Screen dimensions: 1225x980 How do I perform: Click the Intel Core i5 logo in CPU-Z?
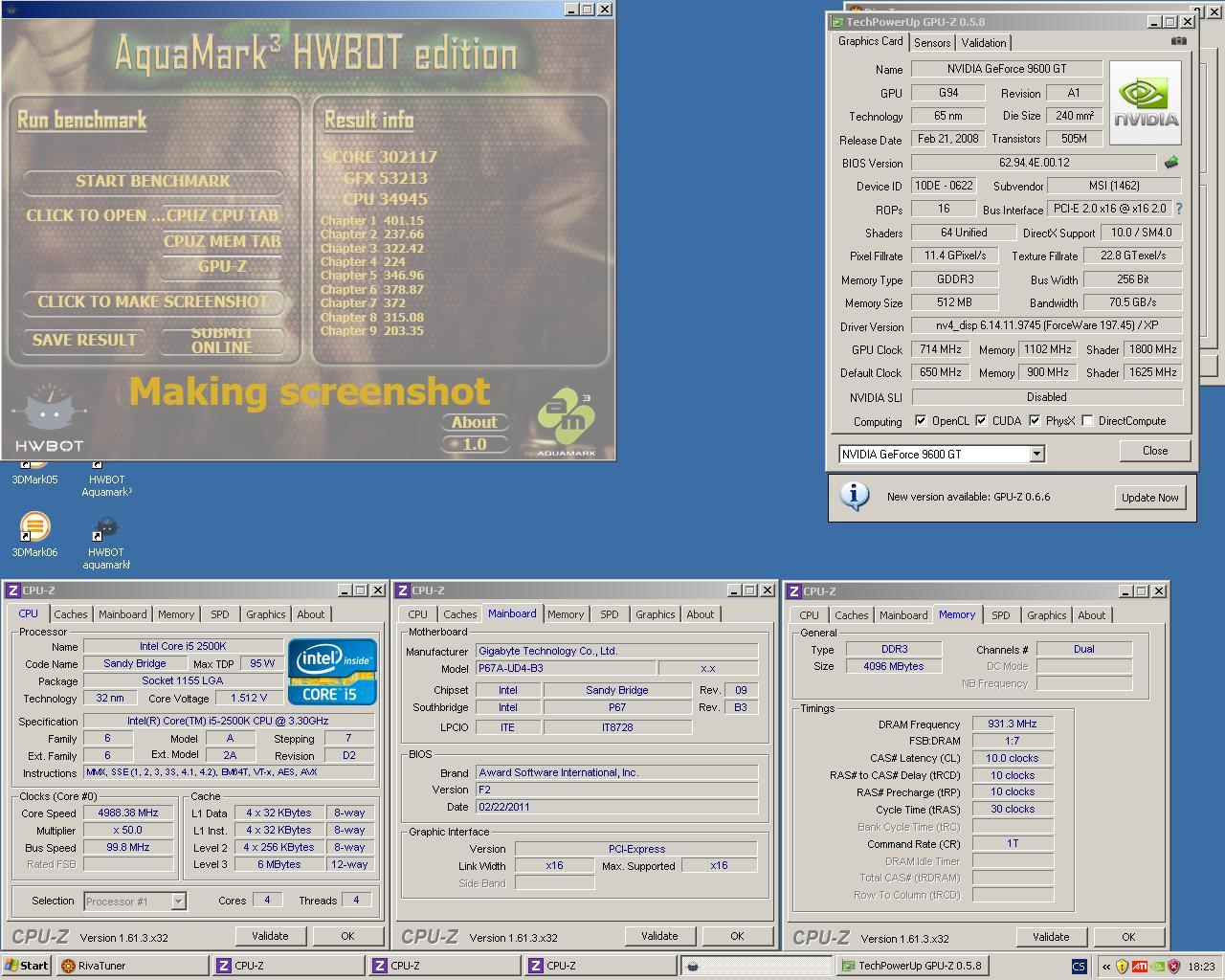332,671
